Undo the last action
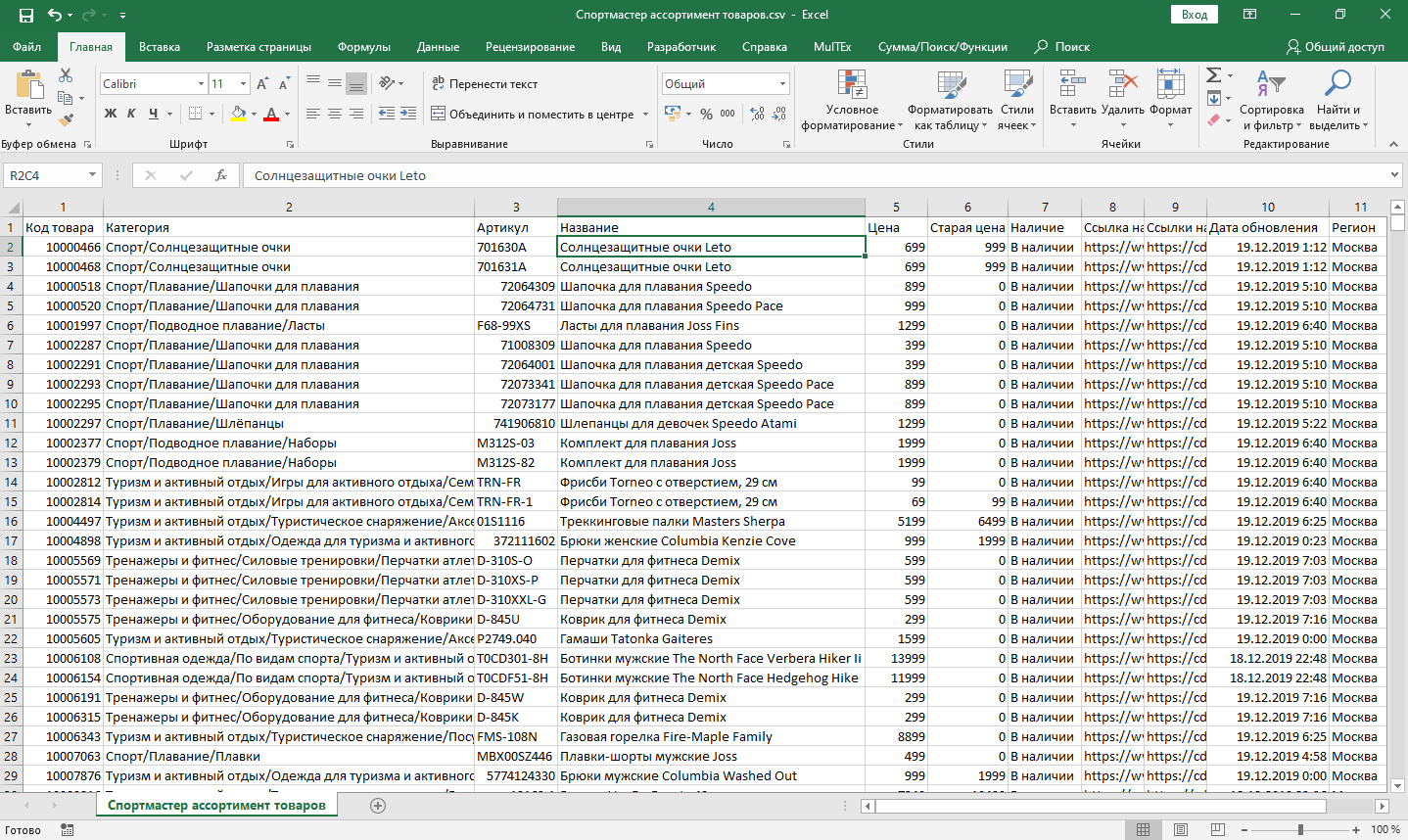The image size is (1408, 840). pyautogui.click(x=55, y=15)
